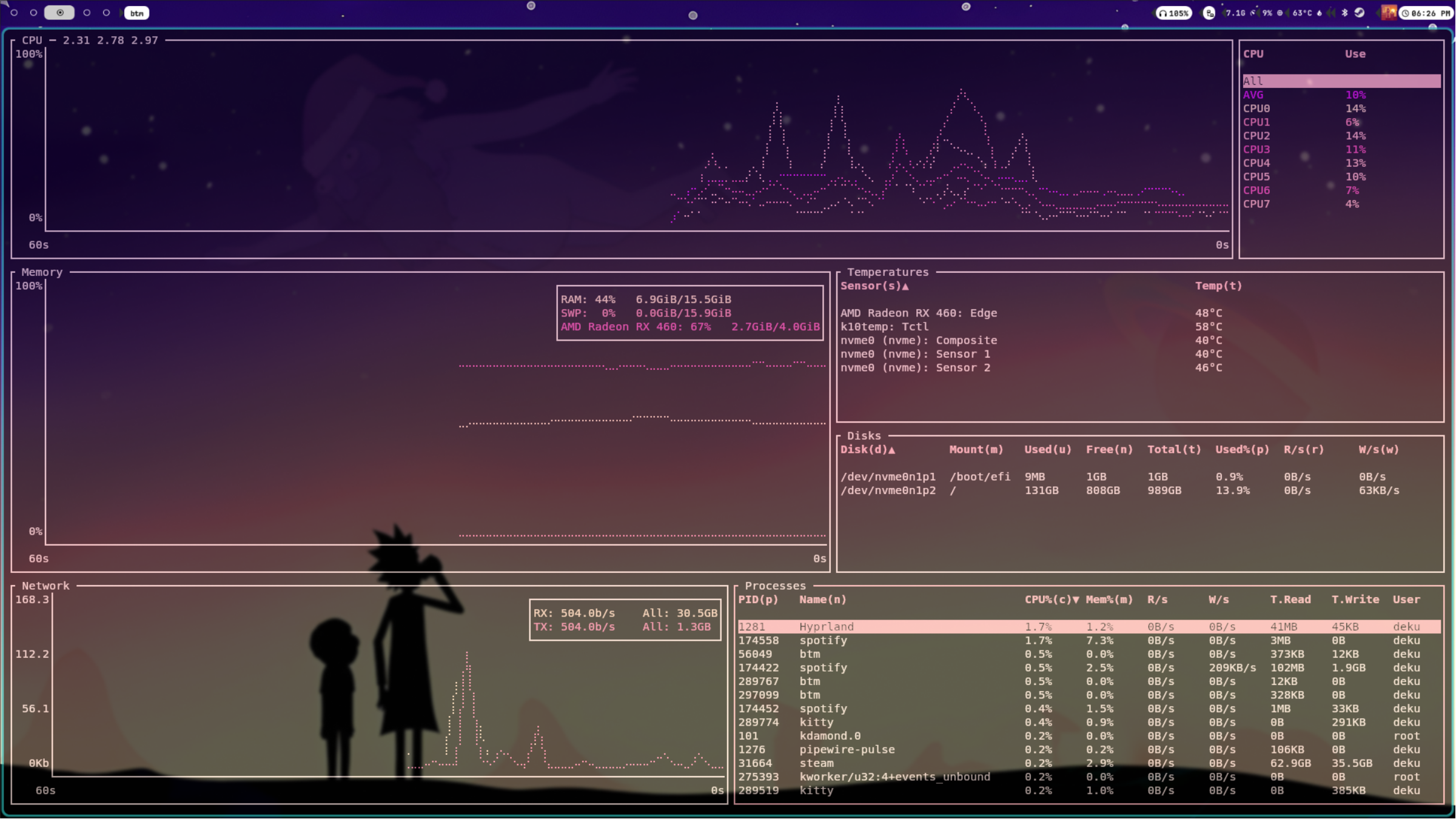Focus the Processes widget title
The height and width of the screenshot is (819, 1456).
point(775,586)
